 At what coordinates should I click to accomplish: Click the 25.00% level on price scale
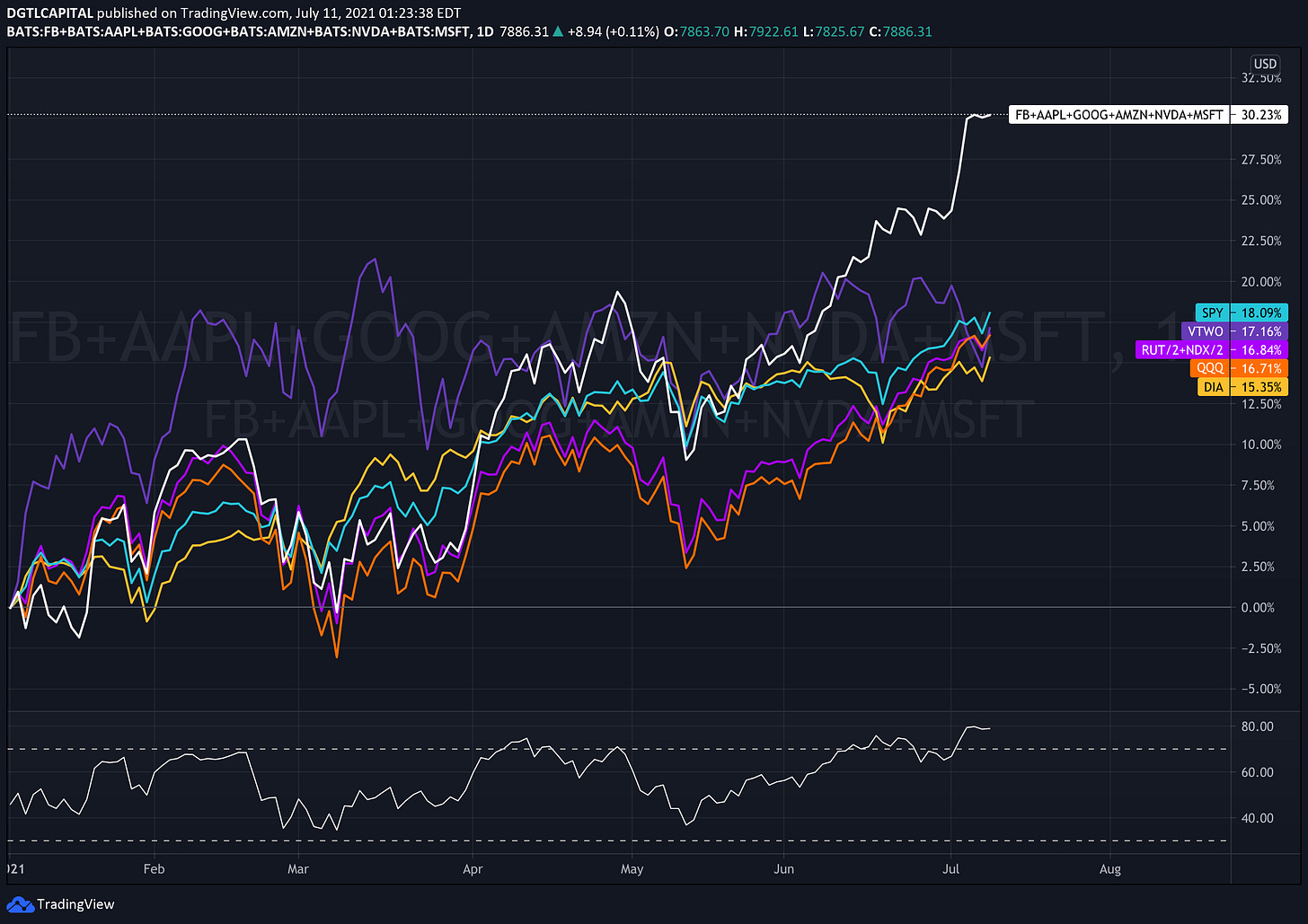coord(1261,200)
